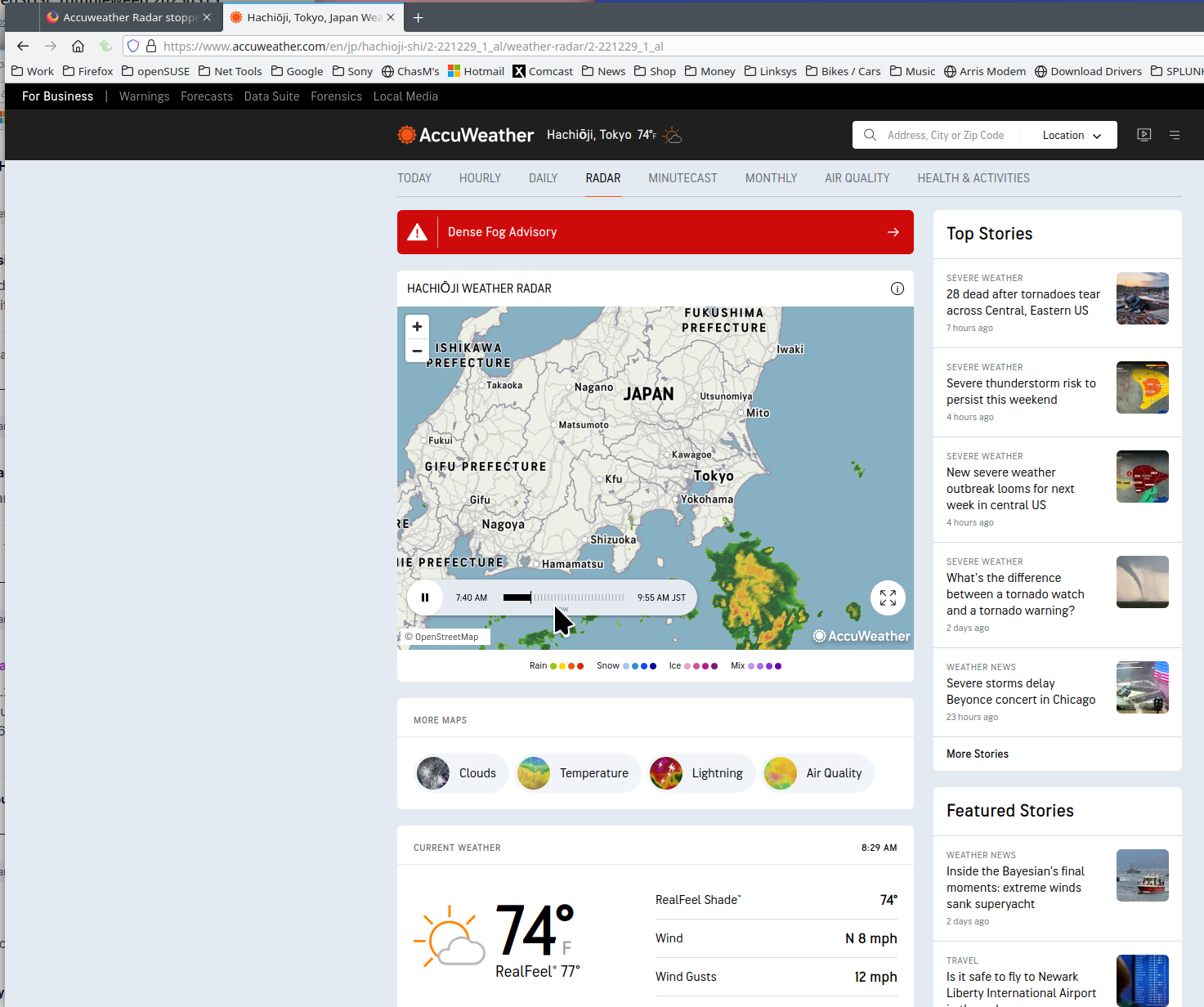The width and height of the screenshot is (1204, 1007).
Task: Open the Temperature map
Action: [x=577, y=773]
